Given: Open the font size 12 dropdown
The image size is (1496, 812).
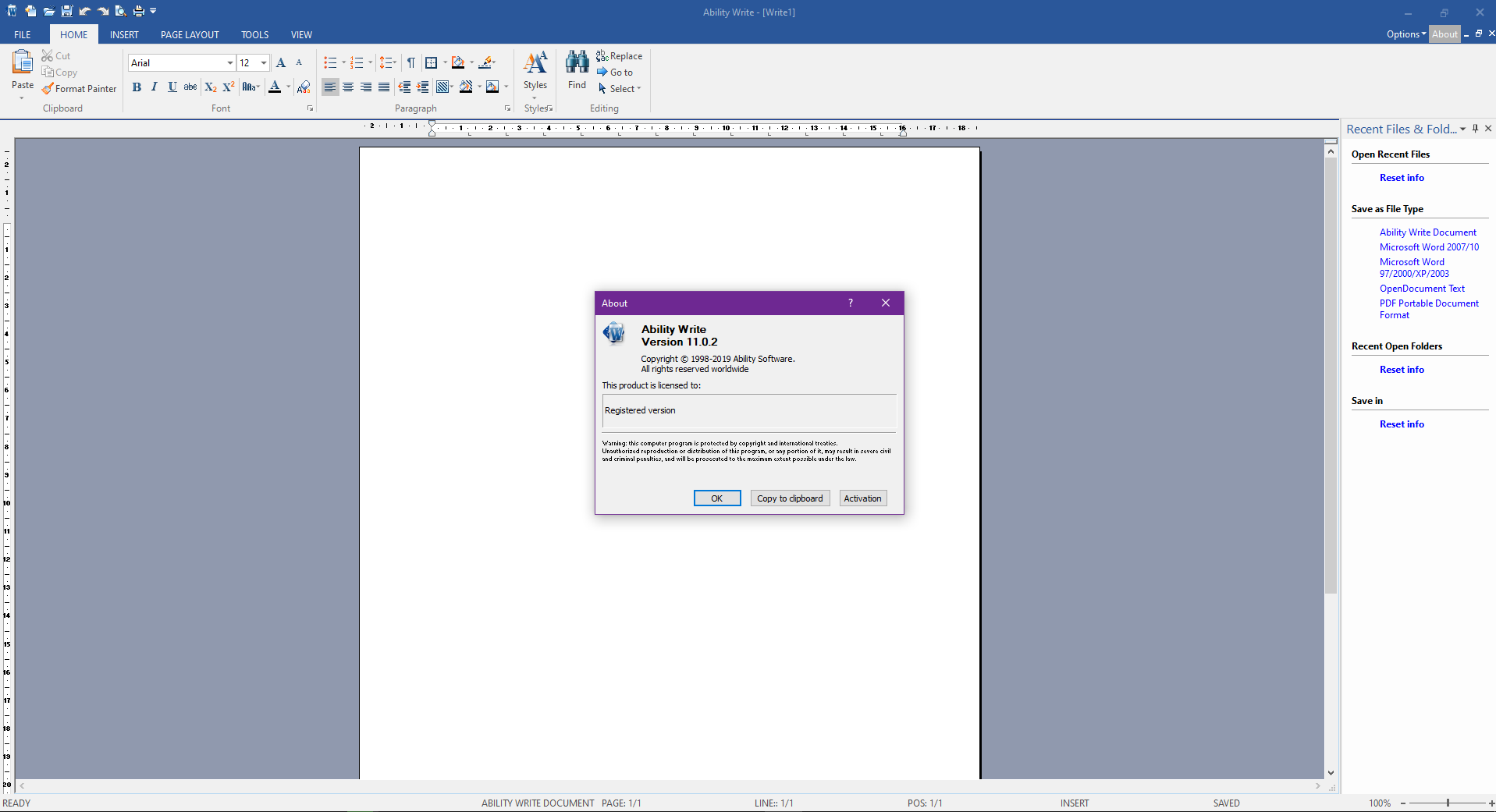Looking at the screenshot, I should (x=264, y=62).
